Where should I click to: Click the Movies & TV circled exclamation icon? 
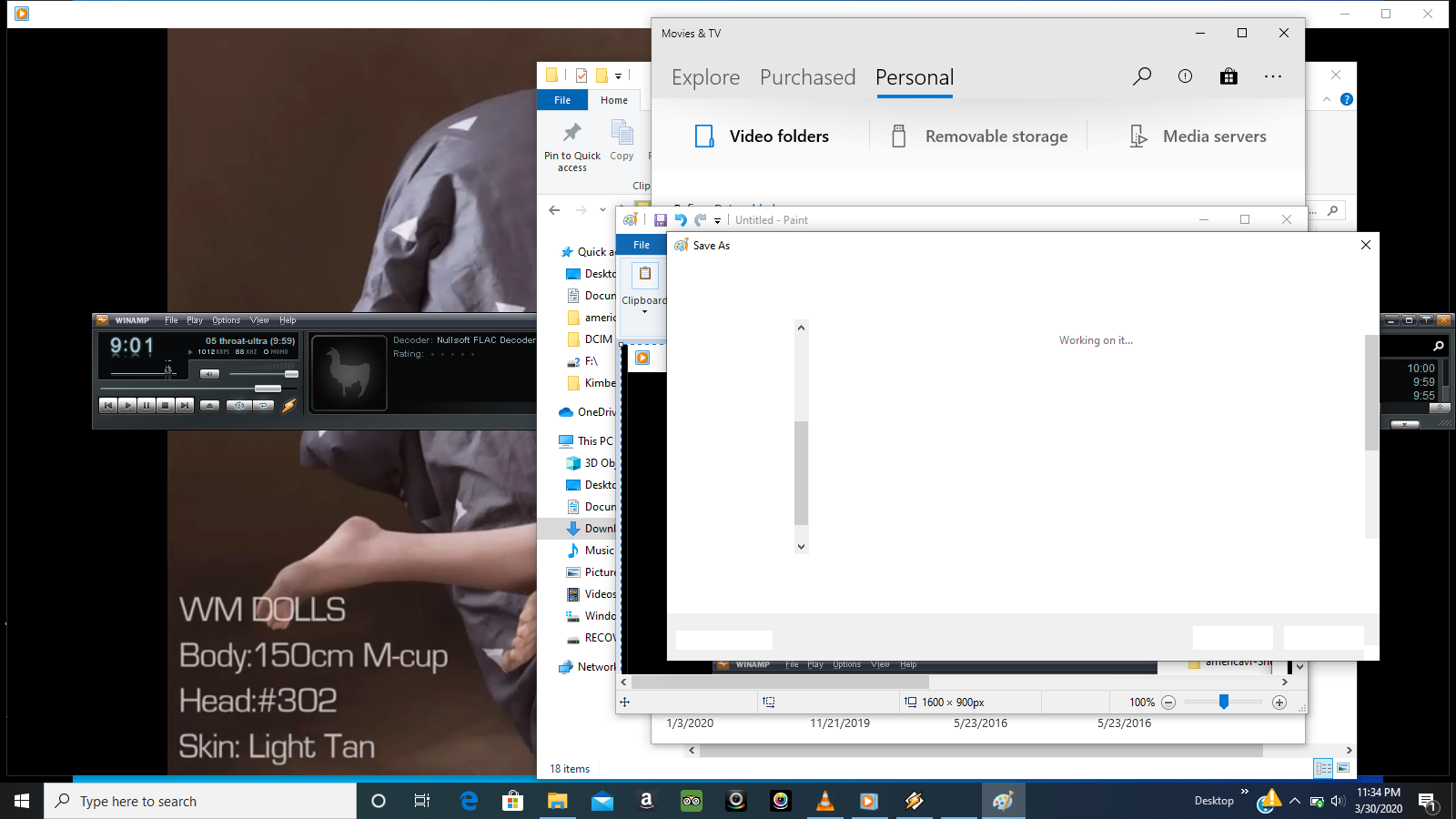click(1185, 76)
